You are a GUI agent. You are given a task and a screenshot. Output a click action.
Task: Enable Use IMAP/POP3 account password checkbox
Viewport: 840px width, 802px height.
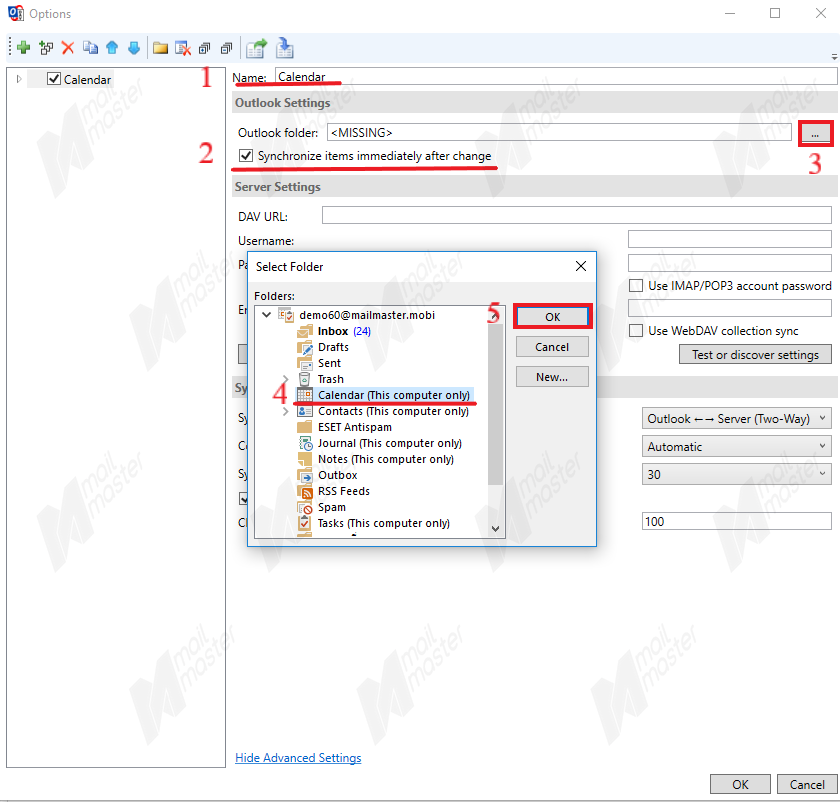click(x=636, y=286)
